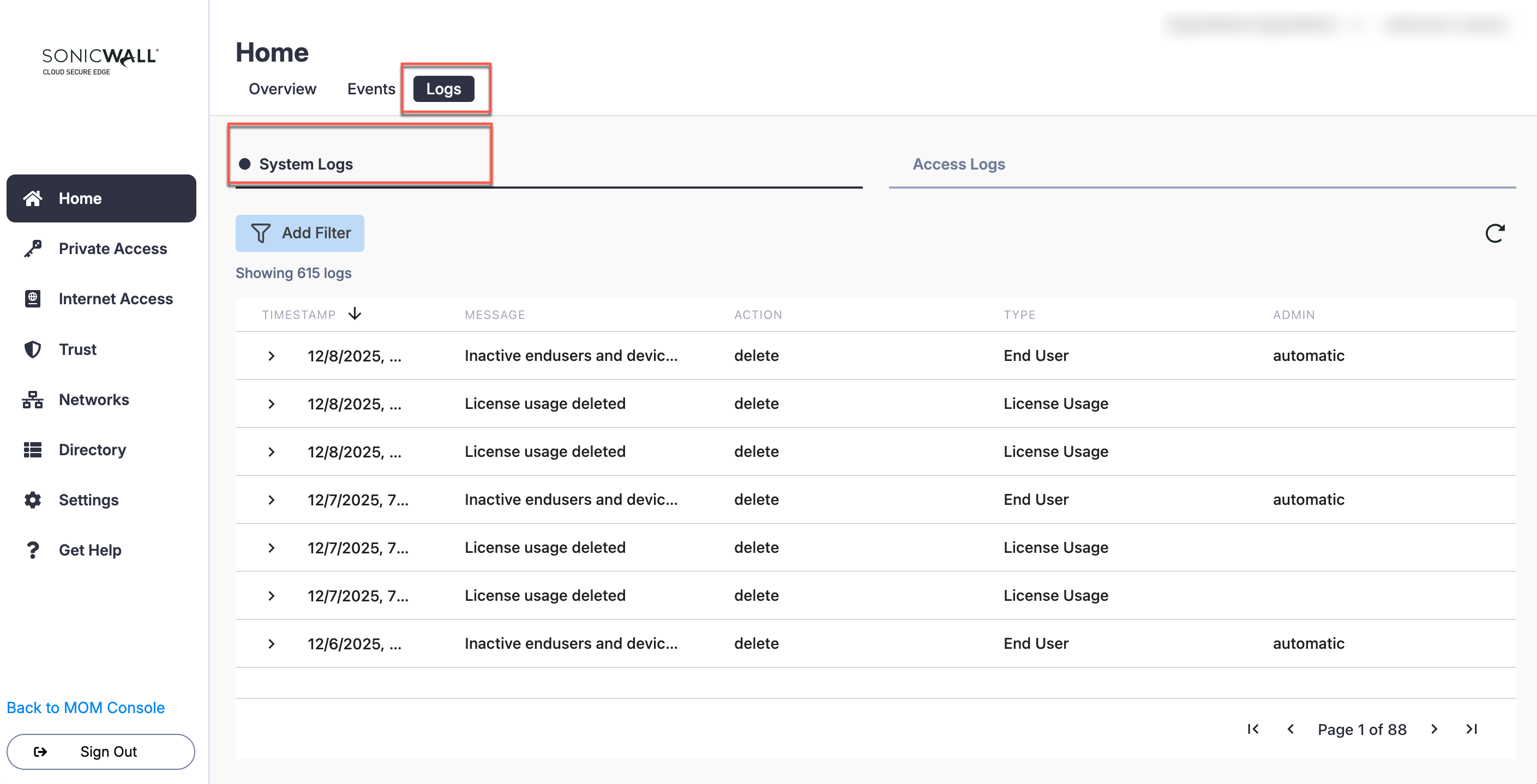Click the Add Filter button
The height and width of the screenshot is (784, 1537).
(x=299, y=233)
